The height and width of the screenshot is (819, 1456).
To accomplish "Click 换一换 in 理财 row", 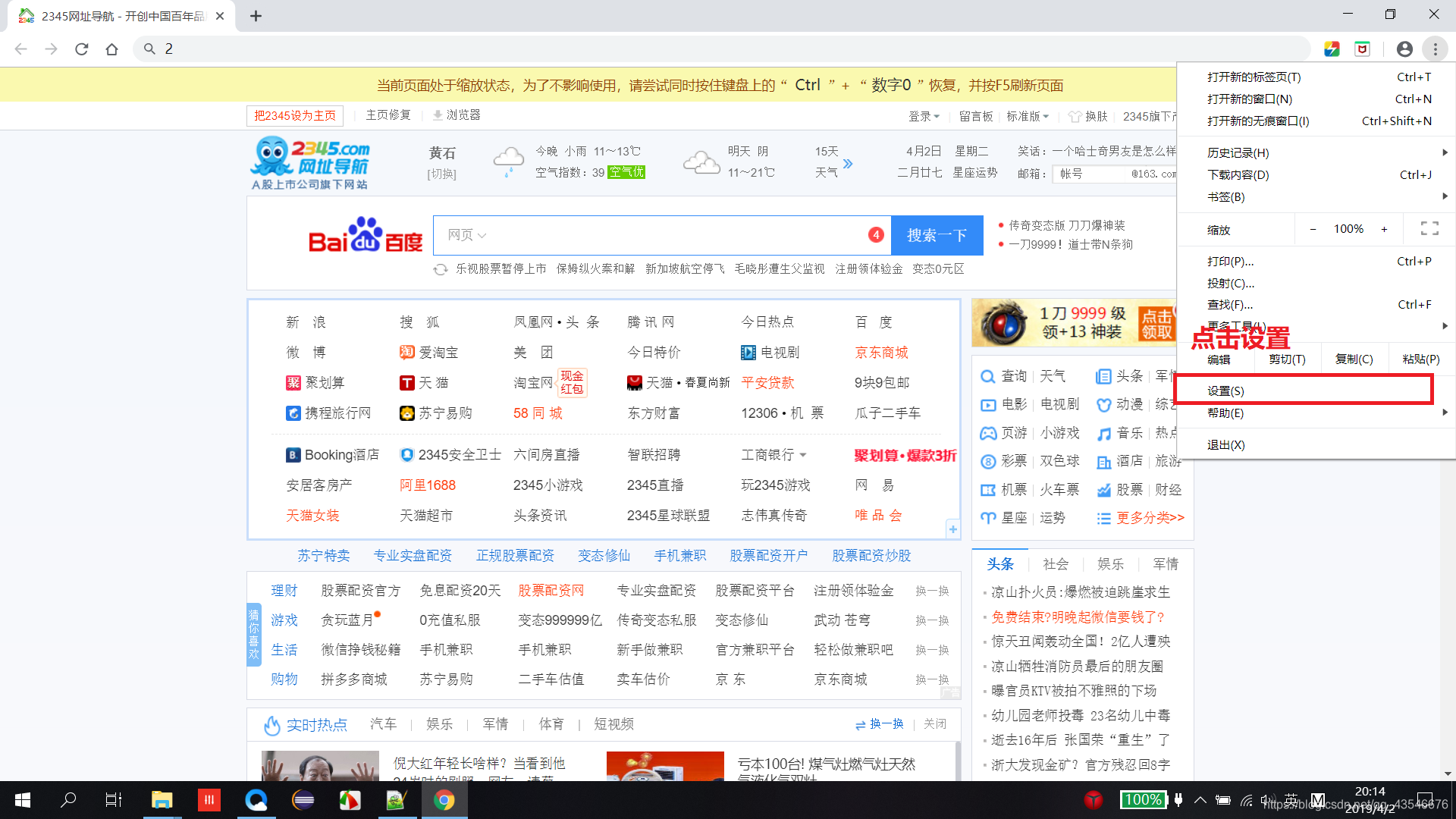I will [932, 591].
